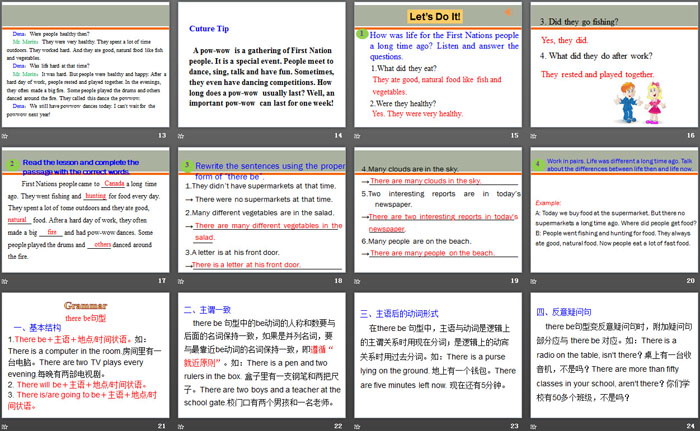
Task: Click the slide number 14 label
Action: tap(338, 135)
